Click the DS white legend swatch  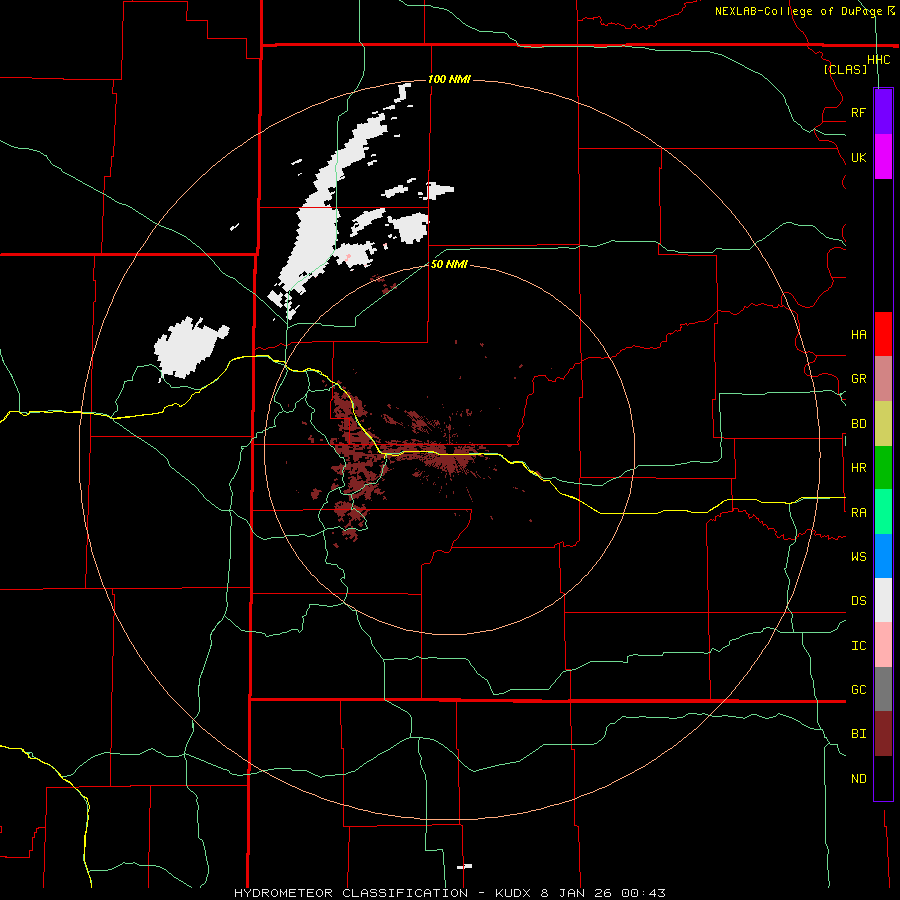pos(883,600)
